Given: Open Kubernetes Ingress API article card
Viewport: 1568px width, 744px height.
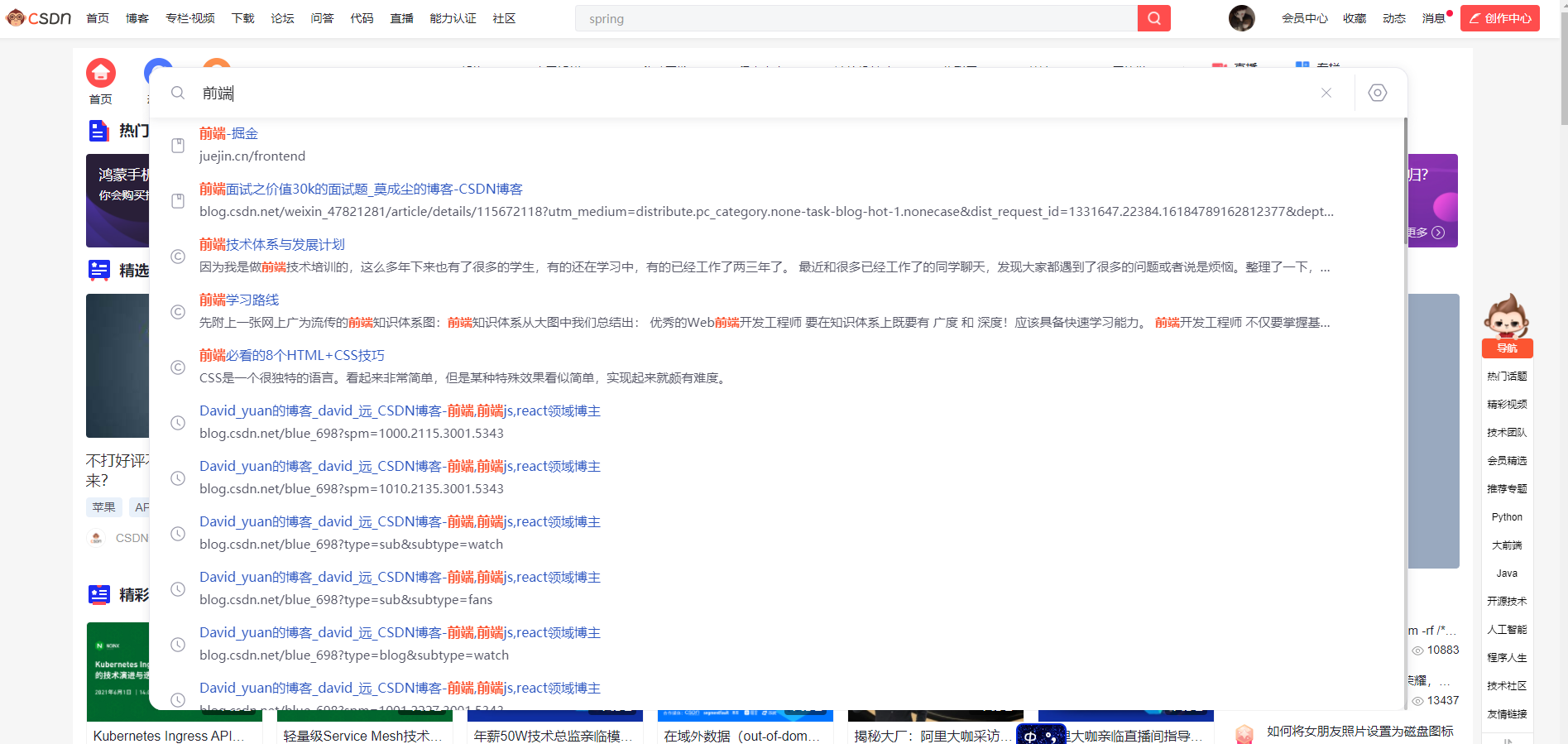Looking at the screenshot, I should [169, 736].
